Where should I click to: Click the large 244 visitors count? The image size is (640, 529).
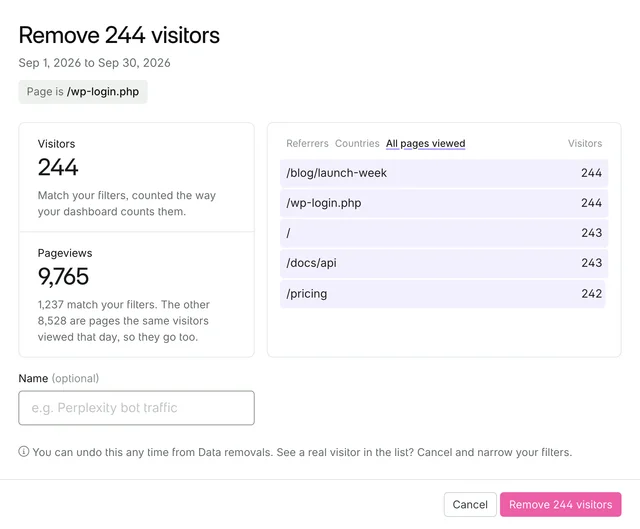click(x=58, y=167)
